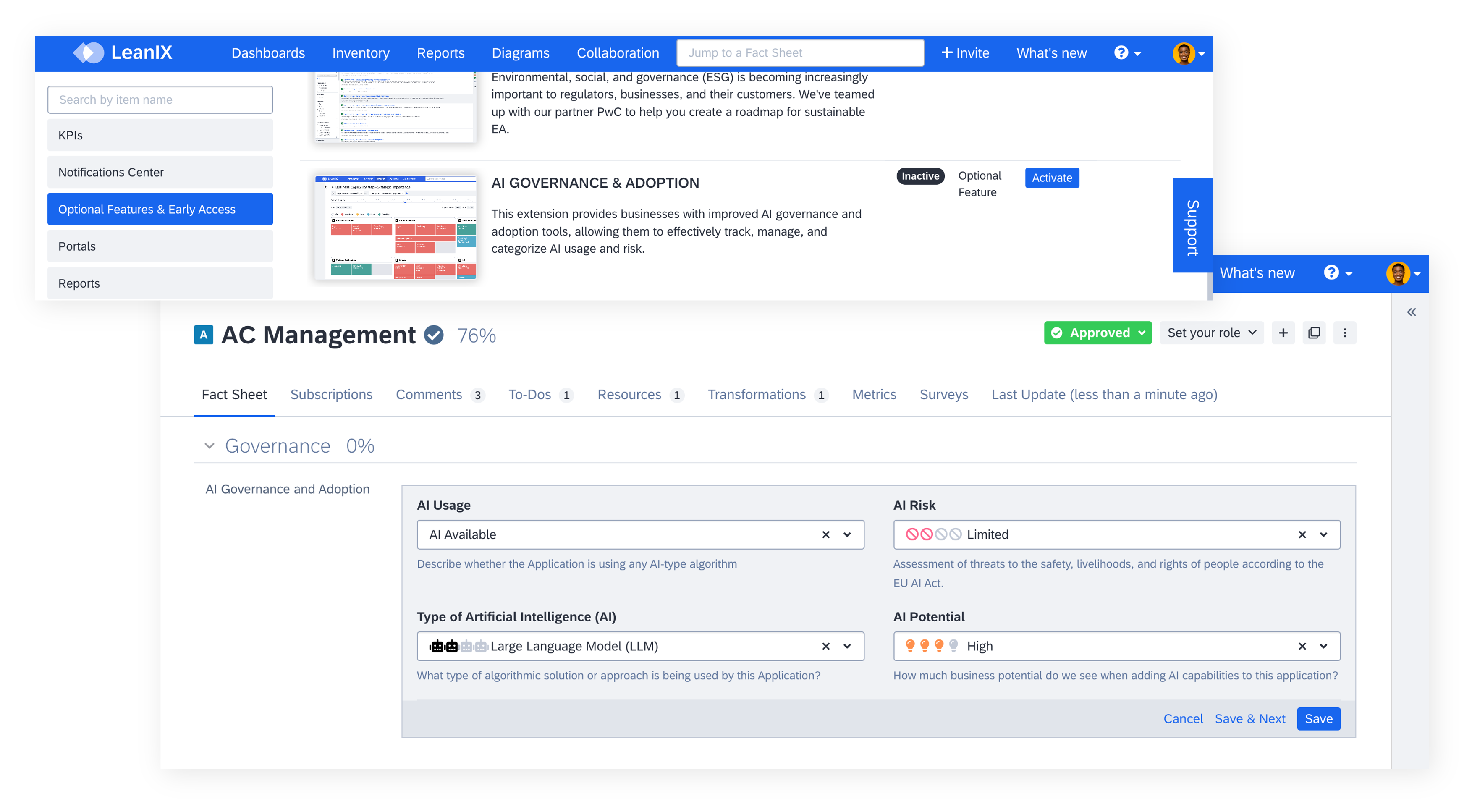Switch to the Surveys tab
The image size is (1472, 812).
tap(943, 394)
